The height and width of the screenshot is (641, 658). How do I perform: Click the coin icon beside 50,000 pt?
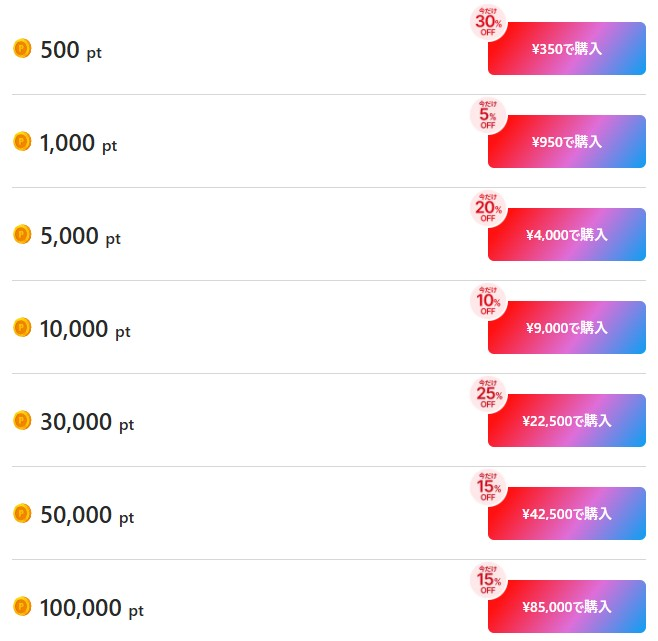point(22,513)
